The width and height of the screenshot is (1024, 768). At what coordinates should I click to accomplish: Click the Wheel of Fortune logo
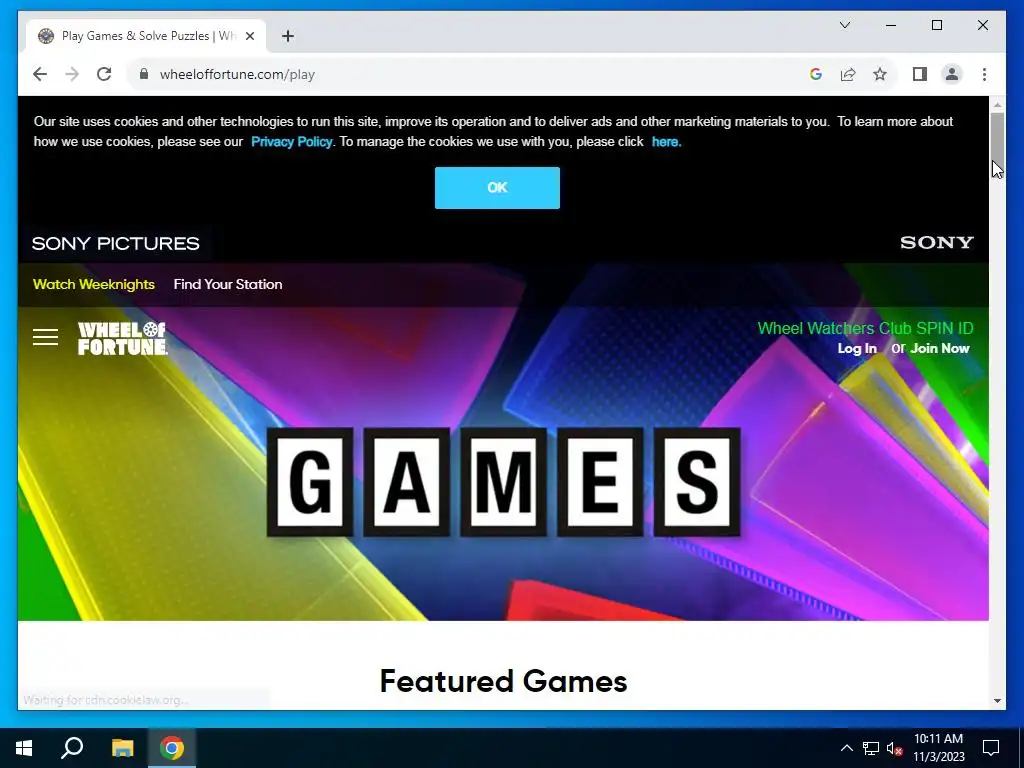pyautogui.click(x=122, y=338)
